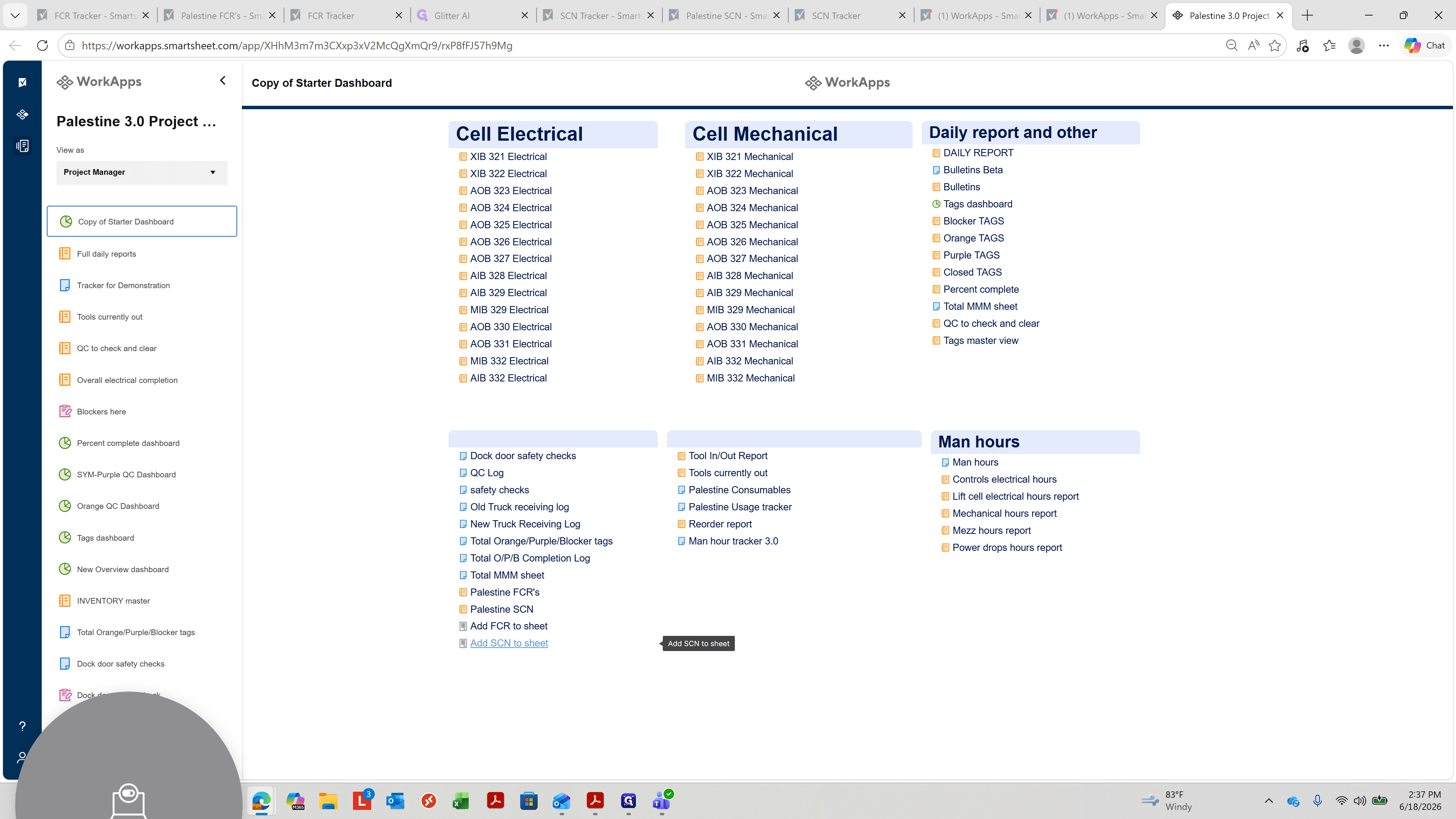Open a new browser tab
This screenshot has height=819, width=1456.
[1307, 15]
